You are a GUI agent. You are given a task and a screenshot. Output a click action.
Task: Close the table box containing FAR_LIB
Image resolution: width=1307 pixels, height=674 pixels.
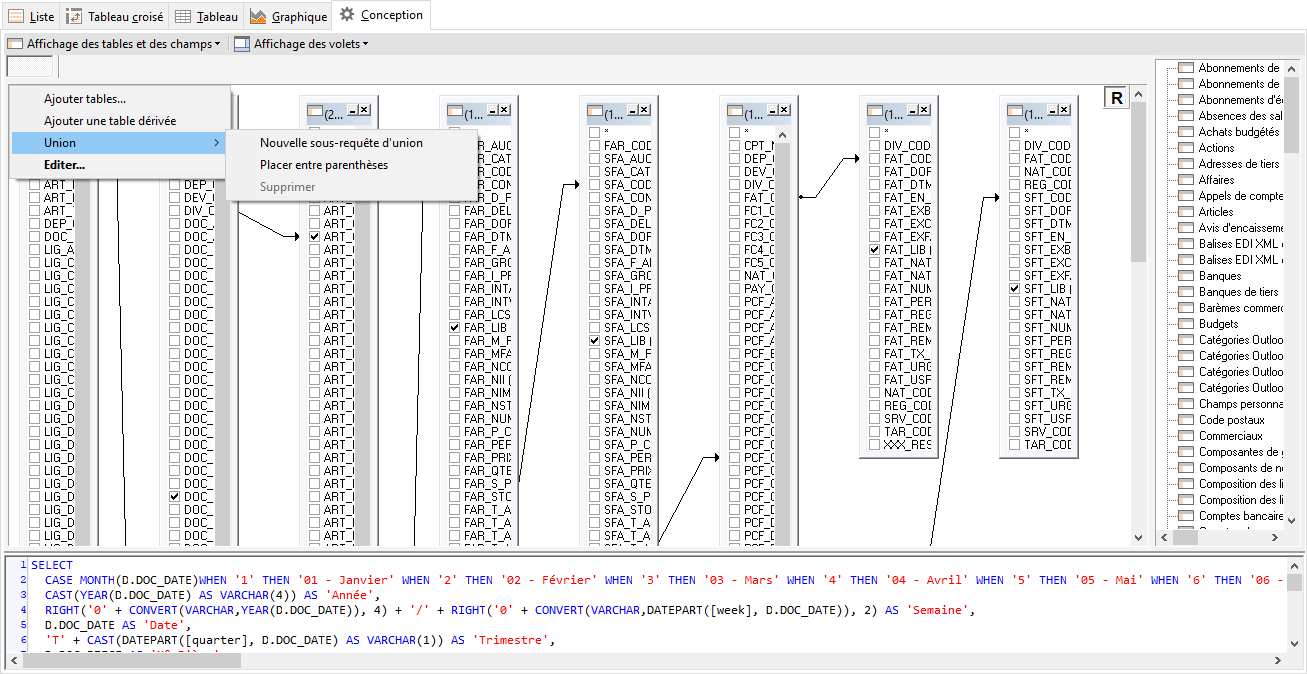click(x=504, y=110)
